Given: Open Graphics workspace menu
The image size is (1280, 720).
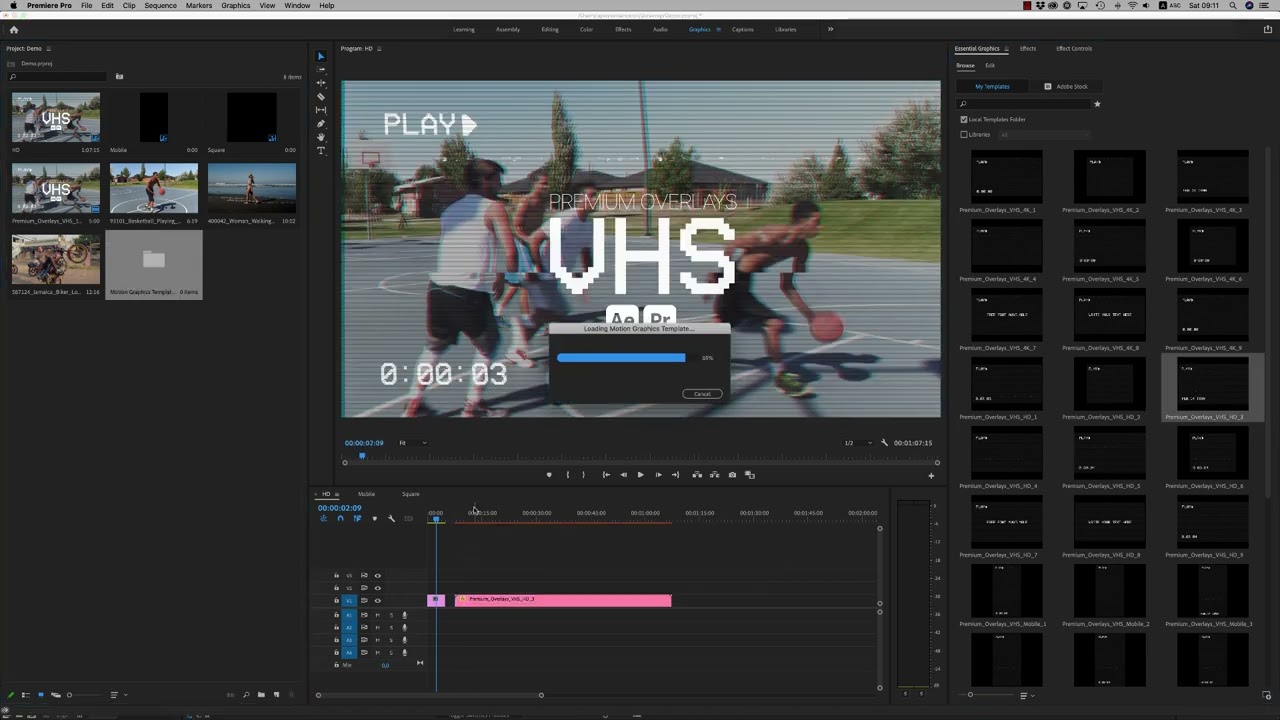Looking at the screenshot, I should [x=718, y=29].
